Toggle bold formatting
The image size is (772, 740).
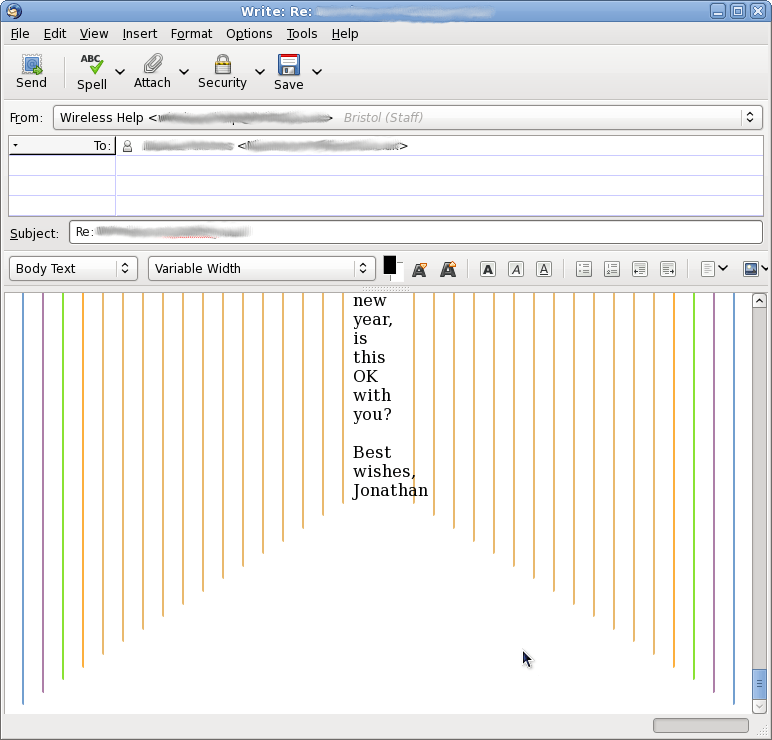pyautogui.click(x=487, y=269)
